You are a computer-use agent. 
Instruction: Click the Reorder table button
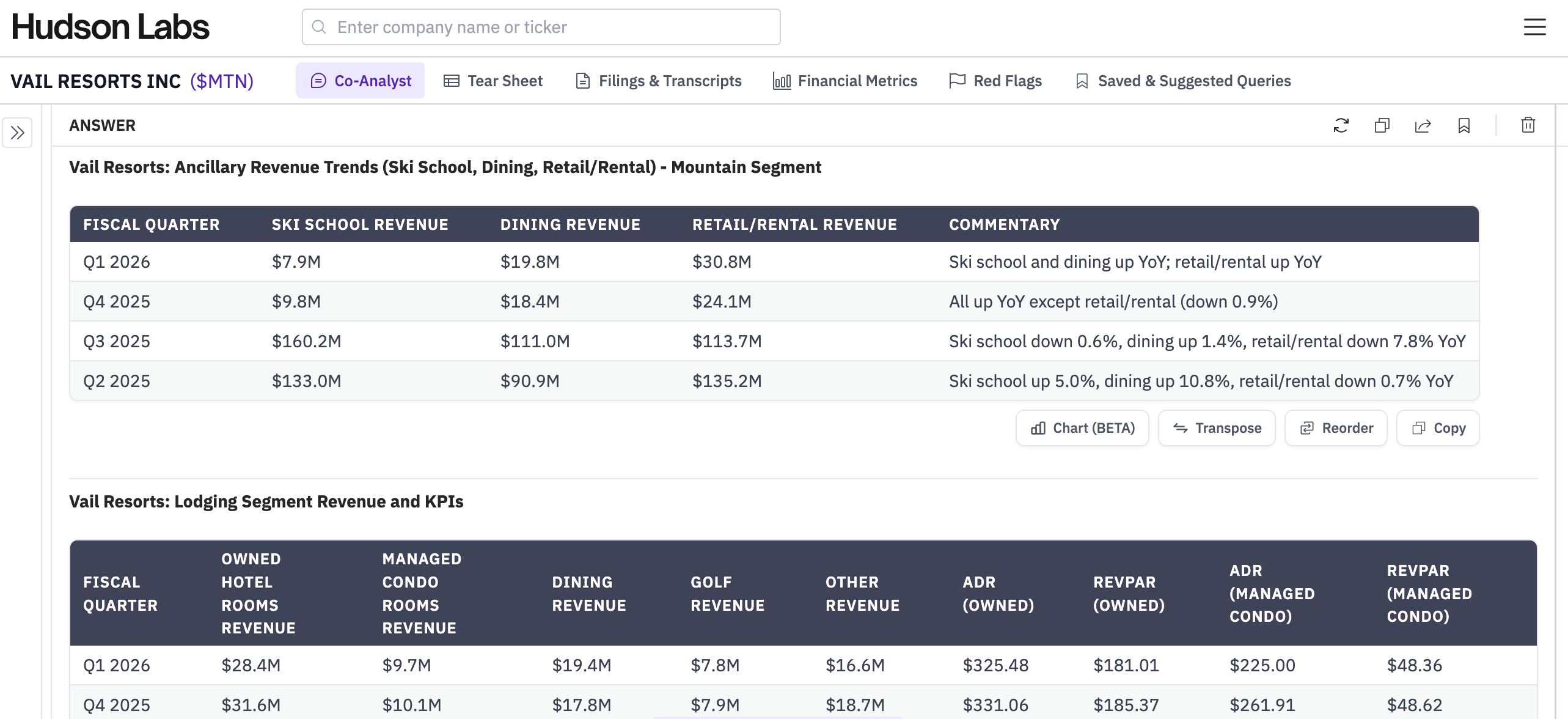click(x=1336, y=428)
